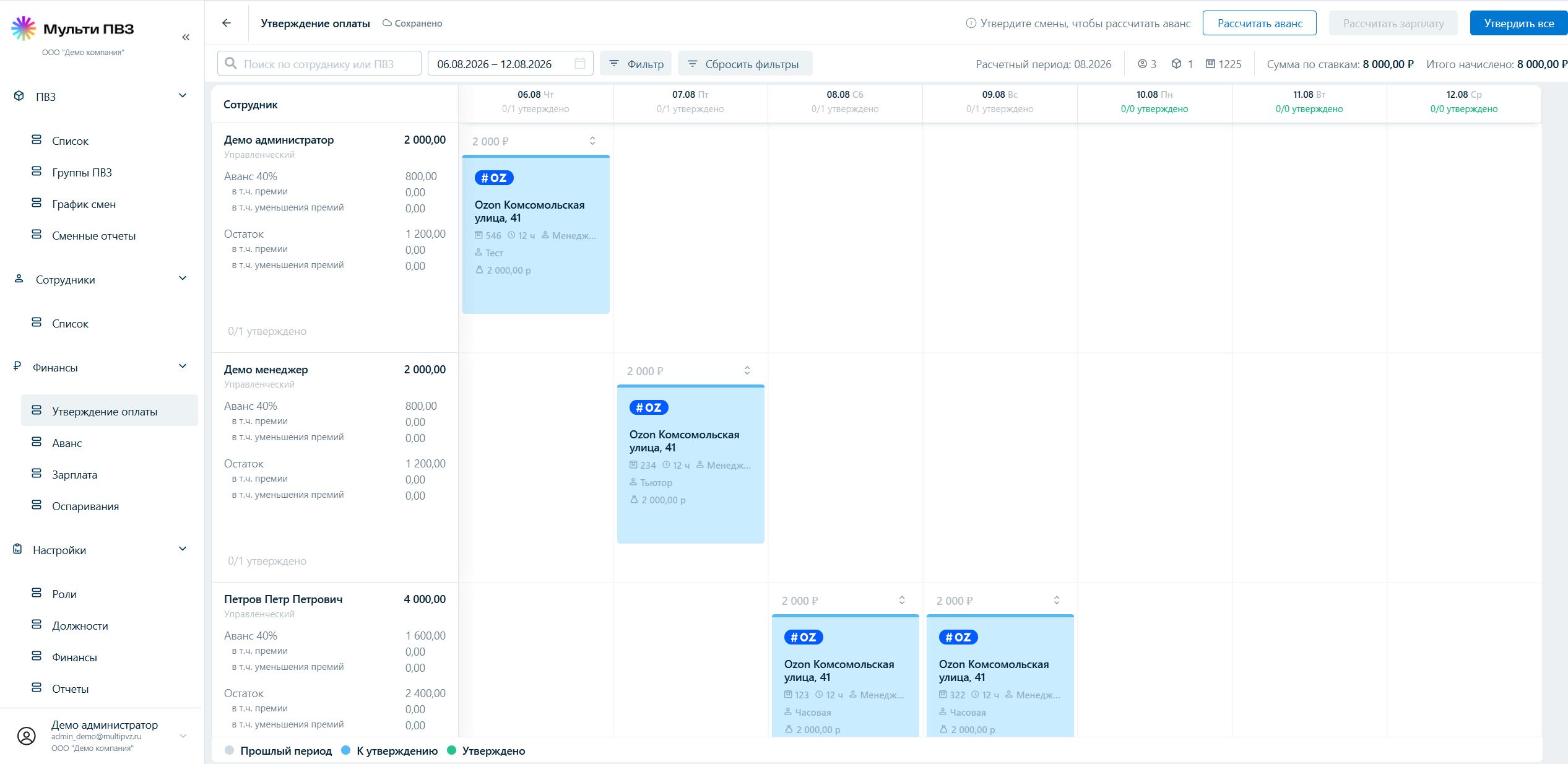Click the Рассчитать аванс button
The width and height of the screenshot is (1568, 764).
point(1260,24)
